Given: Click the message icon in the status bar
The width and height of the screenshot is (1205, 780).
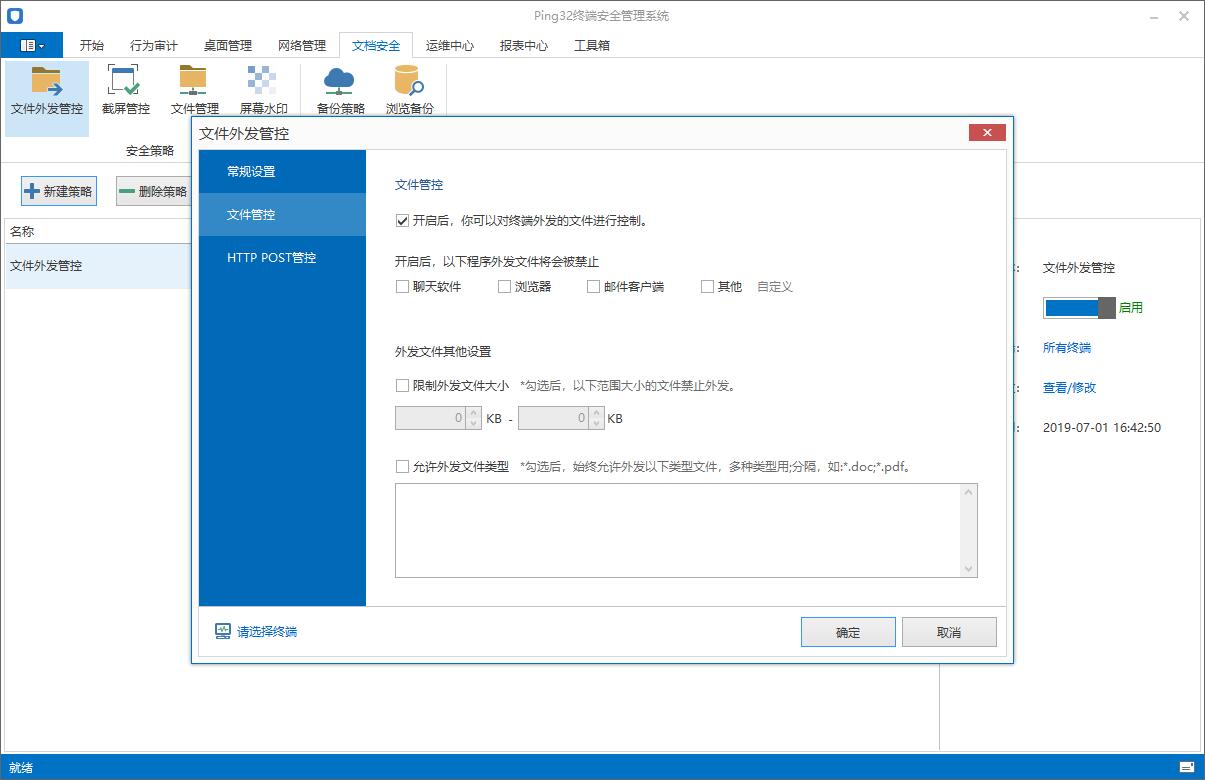Looking at the screenshot, I should point(1187,767).
